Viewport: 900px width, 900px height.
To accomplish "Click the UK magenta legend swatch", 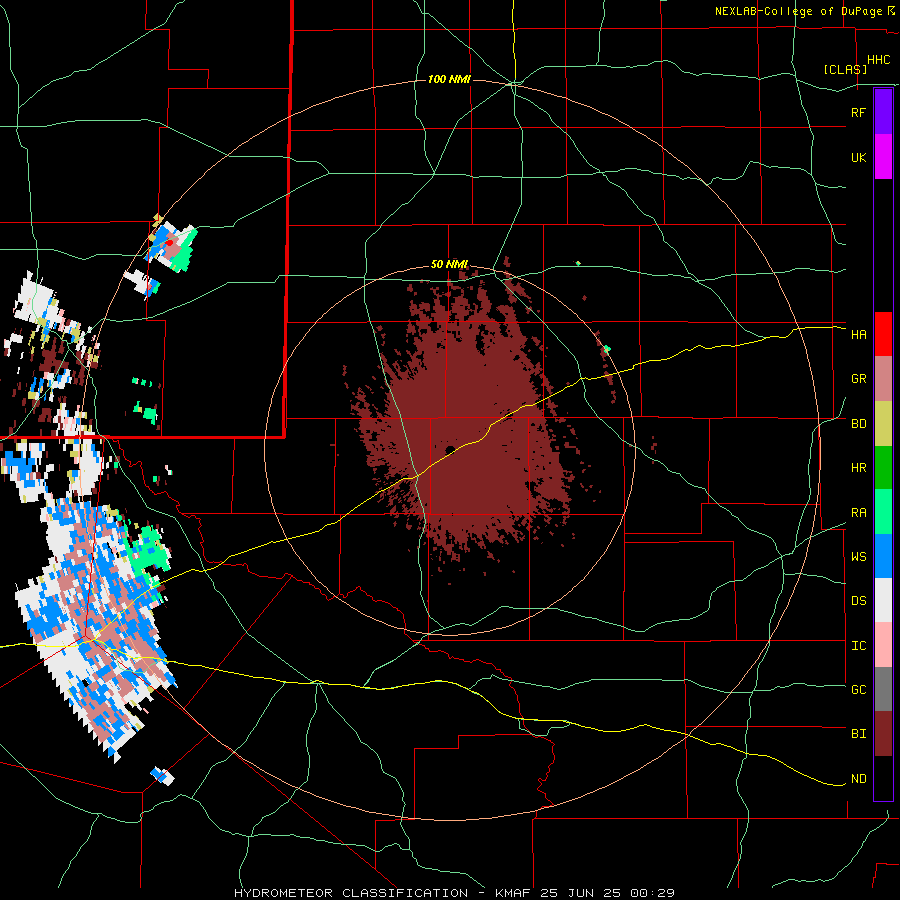I will pos(883,157).
